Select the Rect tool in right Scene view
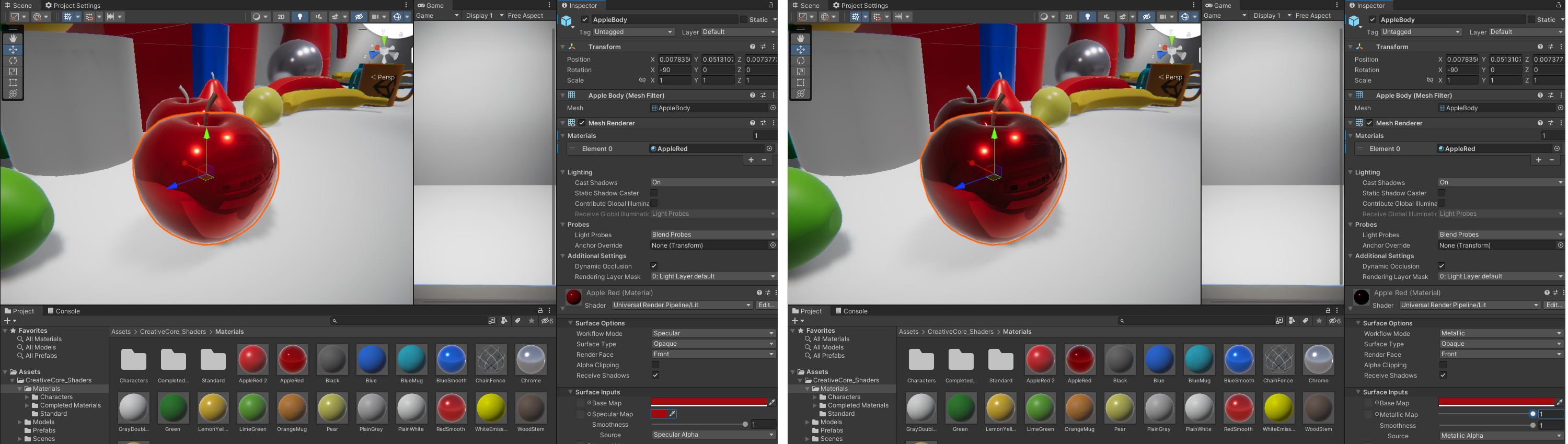This screenshot has width=1568, height=444. point(800,82)
